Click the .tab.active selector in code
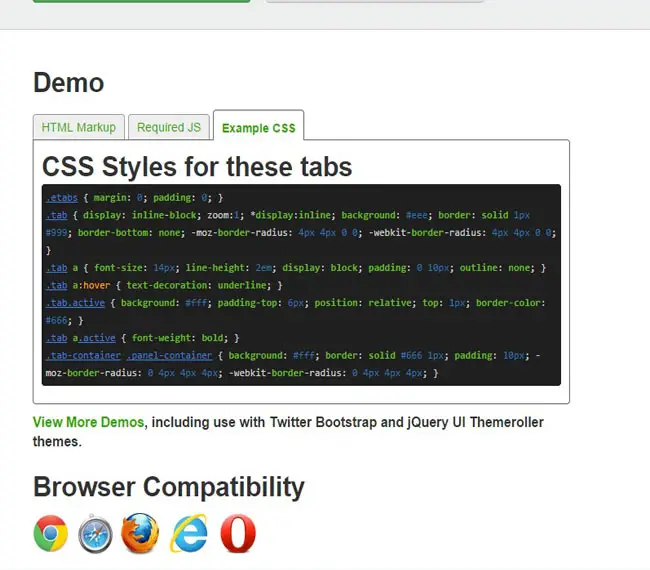The width and height of the screenshot is (650, 570). tap(75, 303)
